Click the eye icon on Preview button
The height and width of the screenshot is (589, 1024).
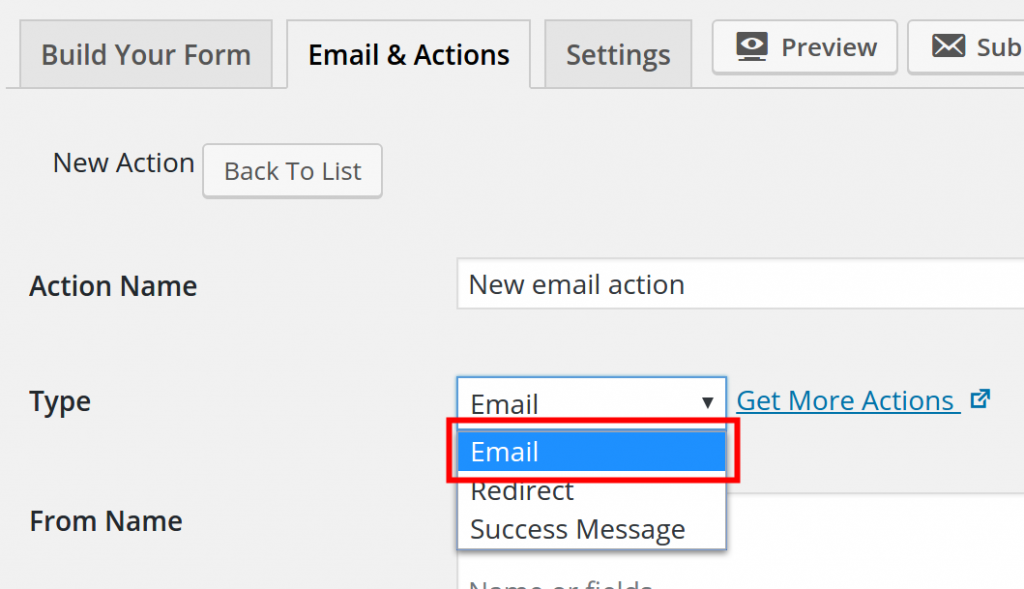752,46
